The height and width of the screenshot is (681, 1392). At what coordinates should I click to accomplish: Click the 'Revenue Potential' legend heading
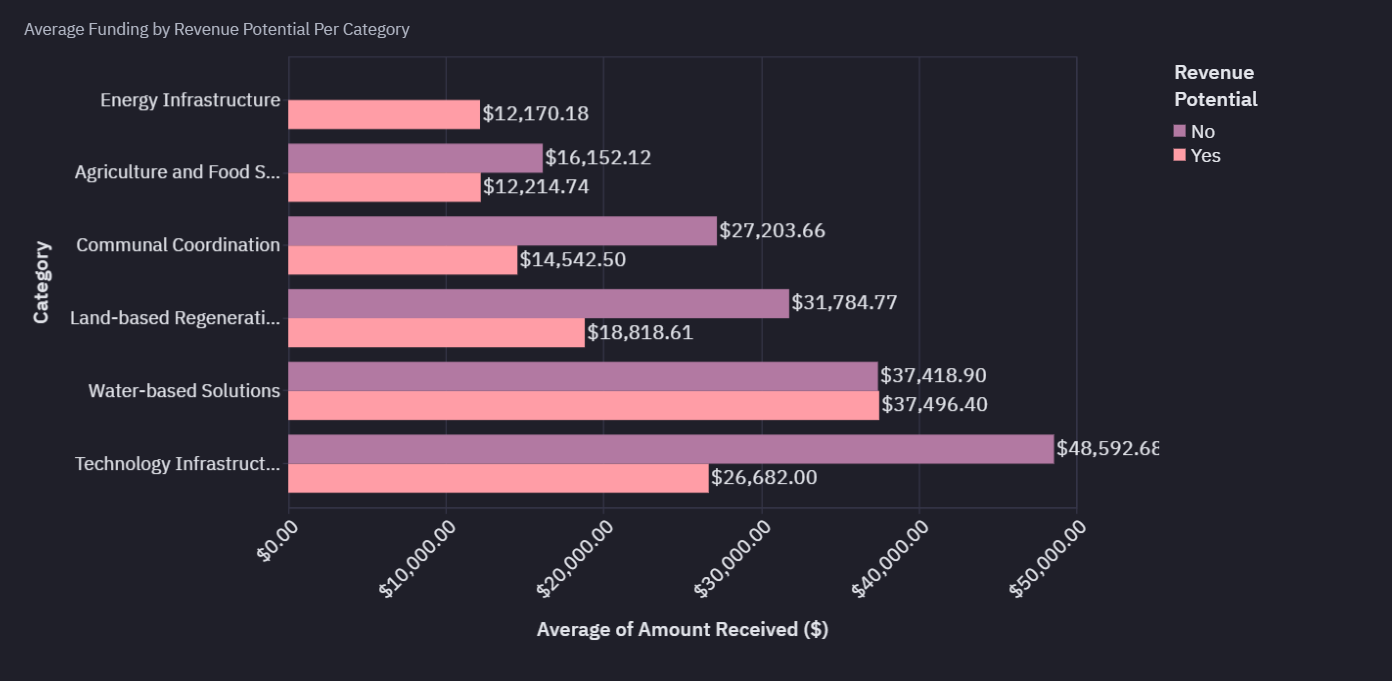pyautogui.click(x=1215, y=86)
